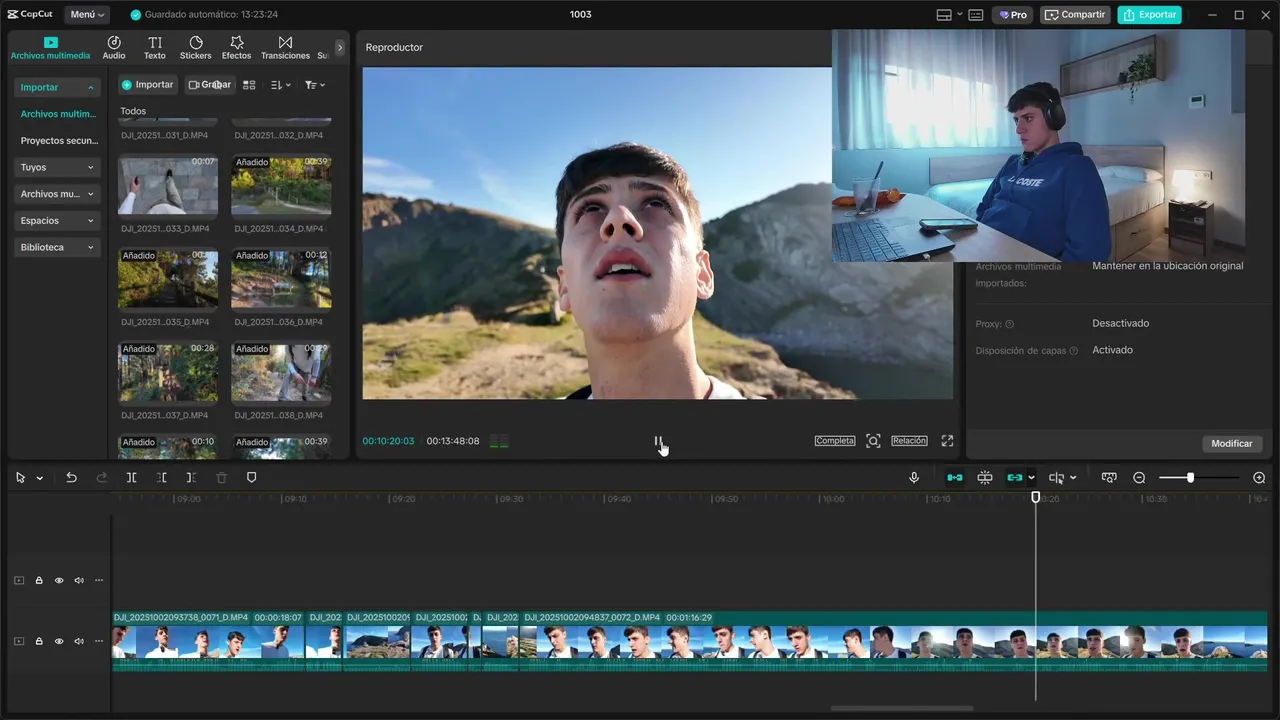1280x720 pixels.
Task: Record voiceover with the microphone icon
Action: pos(914,478)
